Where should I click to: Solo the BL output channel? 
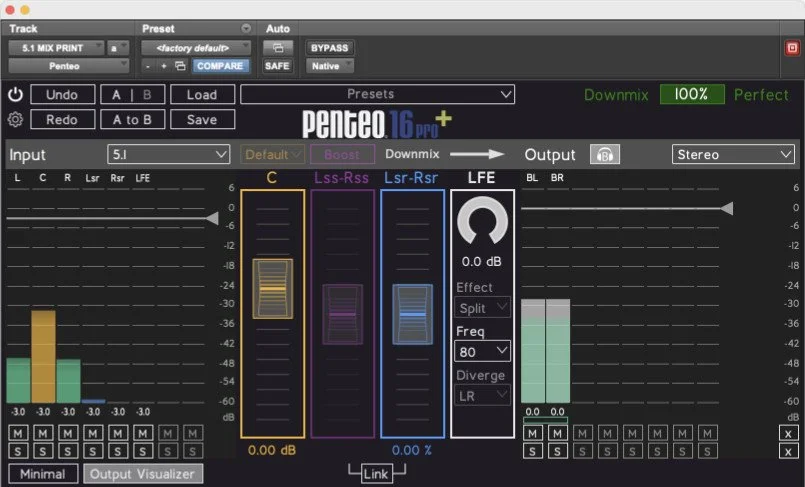tap(532, 452)
